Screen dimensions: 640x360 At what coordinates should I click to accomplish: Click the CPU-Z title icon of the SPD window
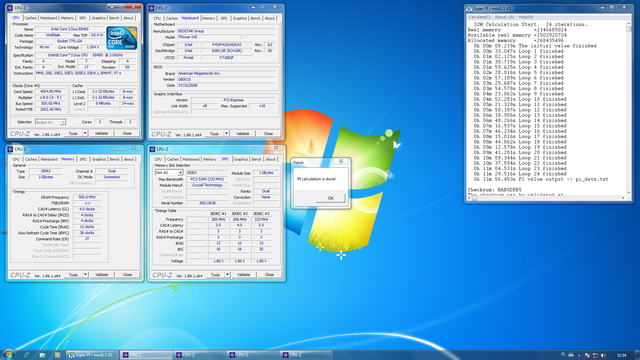(152, 149)
